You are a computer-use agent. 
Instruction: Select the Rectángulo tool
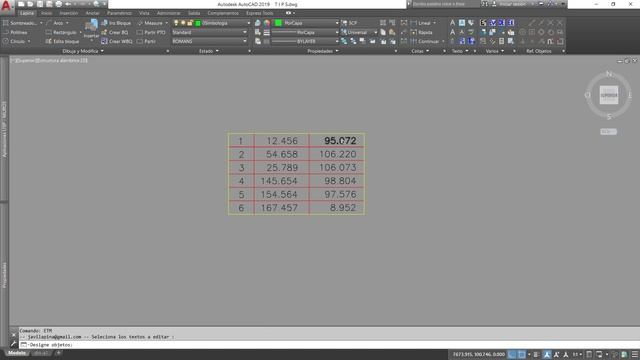coord(63,32)
